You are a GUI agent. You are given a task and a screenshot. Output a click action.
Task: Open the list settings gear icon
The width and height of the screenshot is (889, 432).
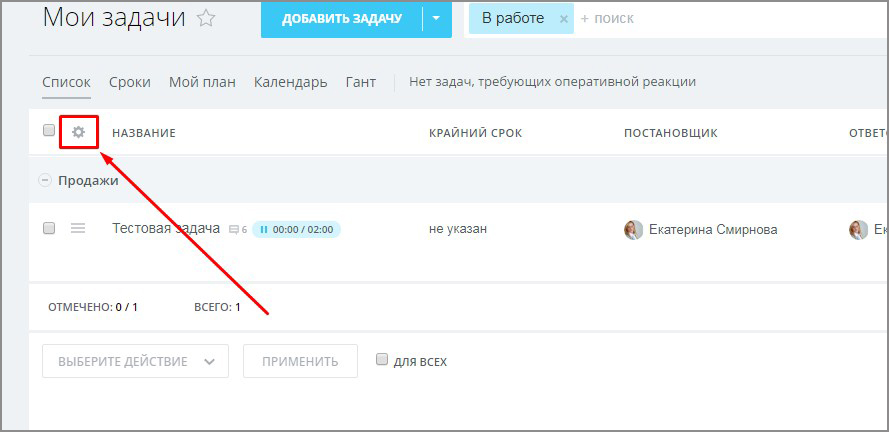[x=78, y=132]
